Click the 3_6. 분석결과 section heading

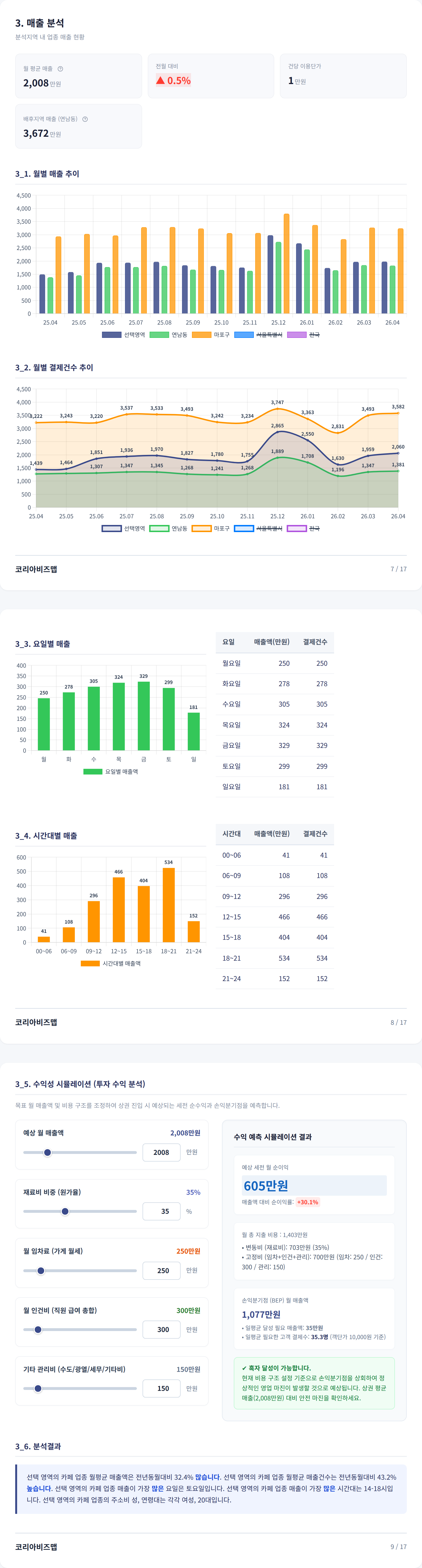(x=38, y=1446)
